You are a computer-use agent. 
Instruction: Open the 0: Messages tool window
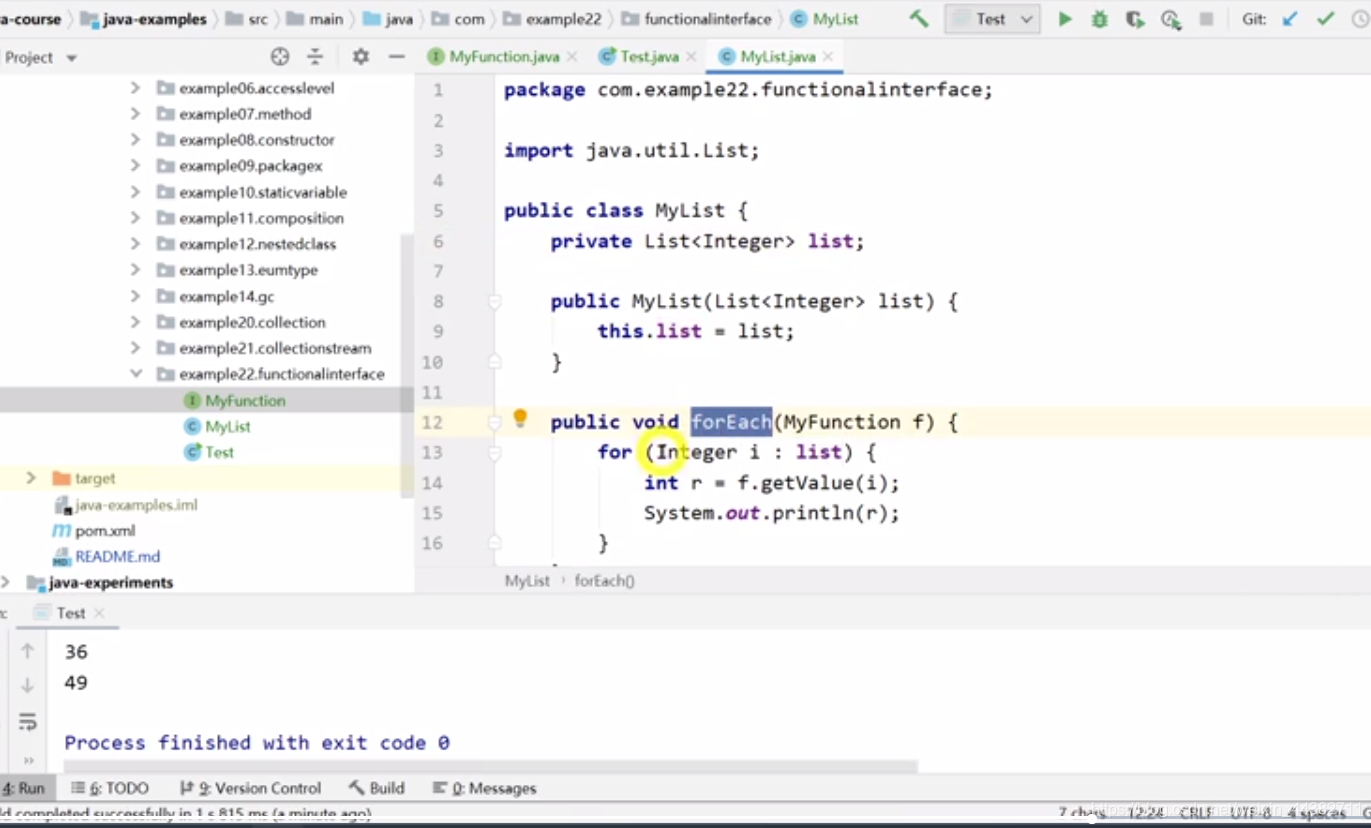tap(485, 788)
